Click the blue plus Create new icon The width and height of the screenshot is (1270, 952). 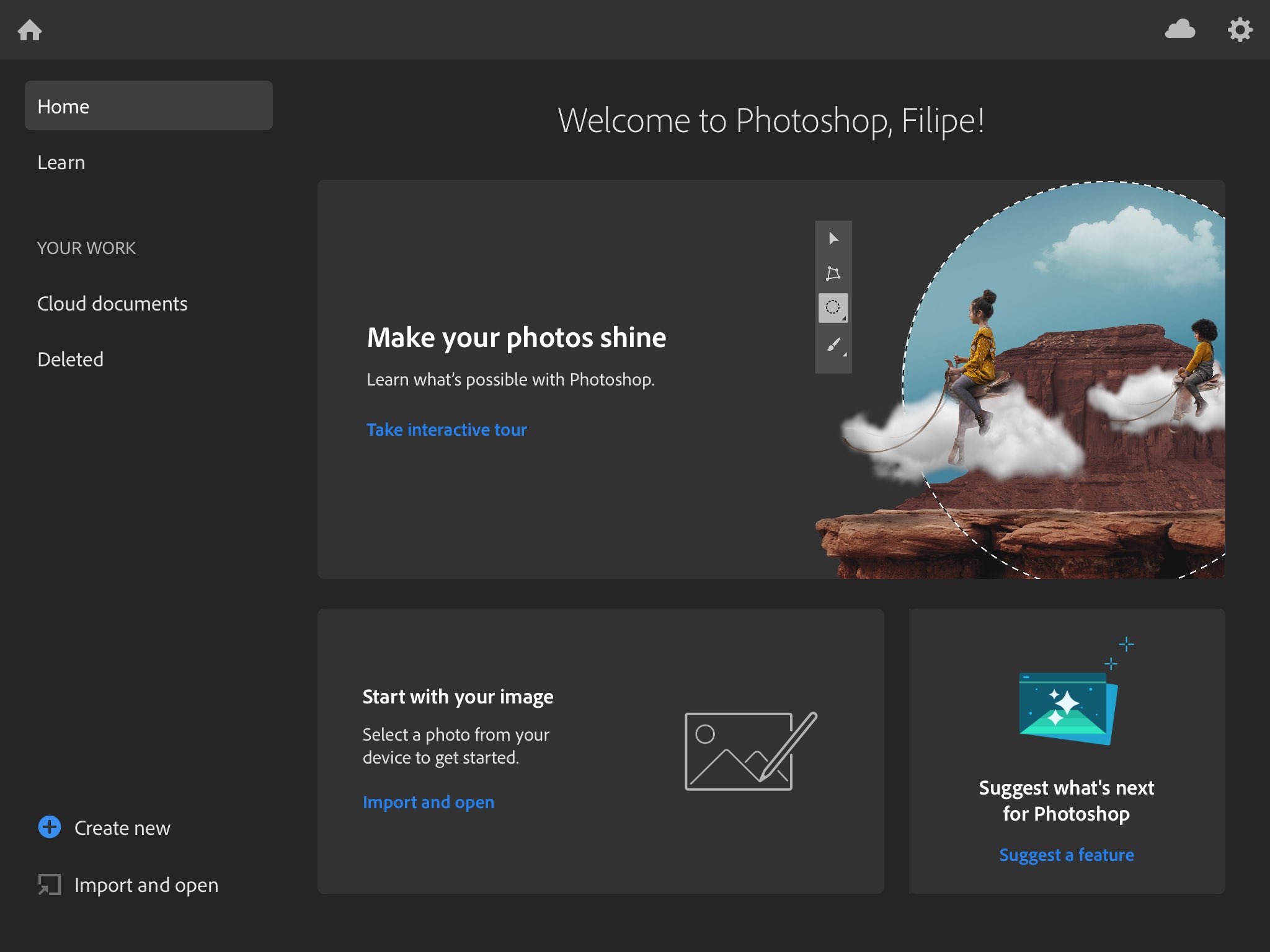point(50,827)
